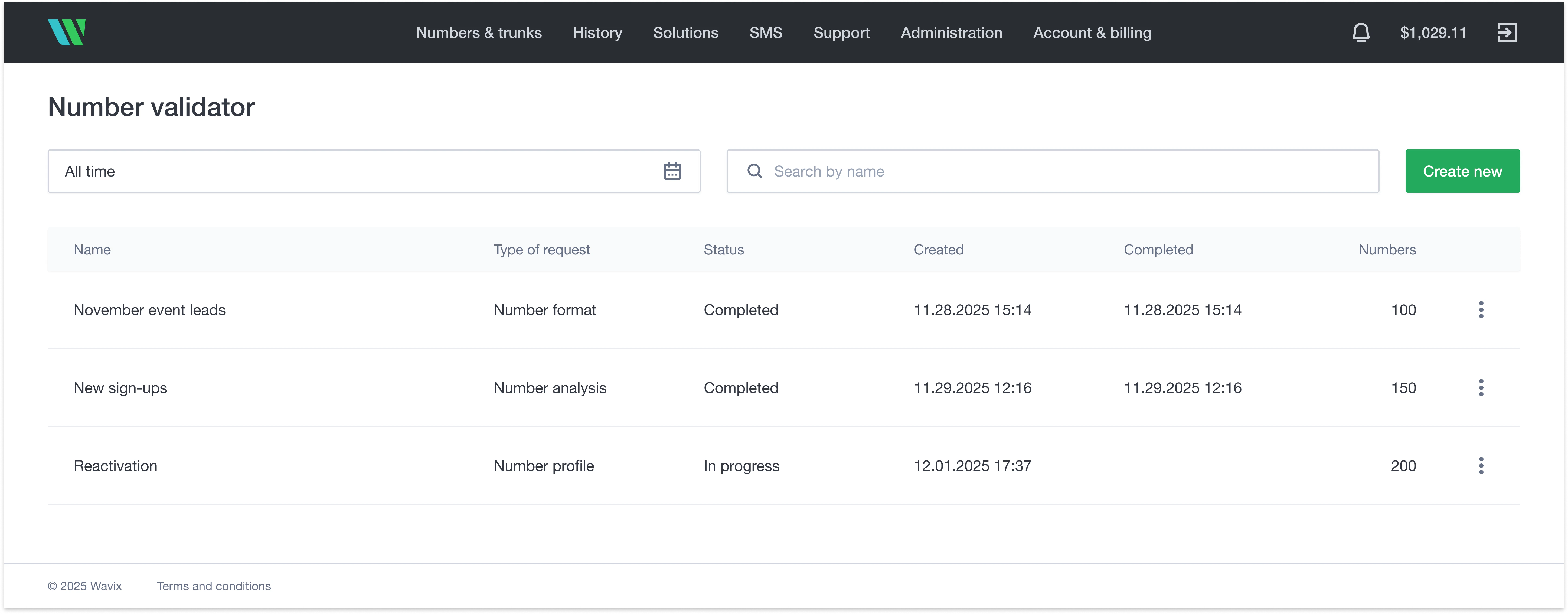Click the logout icon
The width and height of the screenshot is (1568, 614).
click(x=1507, y=32)
